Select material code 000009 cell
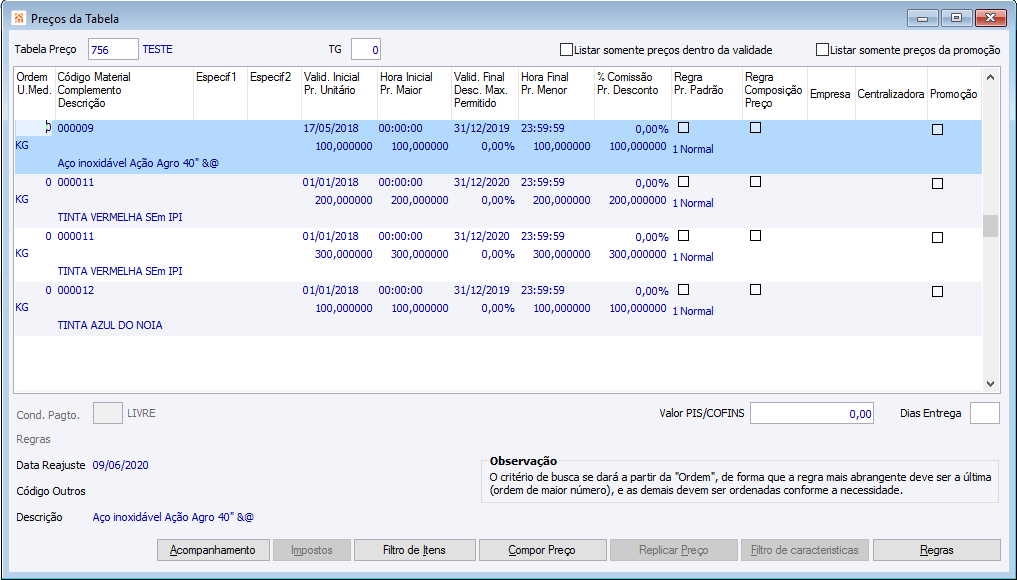Screen dimensions: 1017x580 coord(76,128)
